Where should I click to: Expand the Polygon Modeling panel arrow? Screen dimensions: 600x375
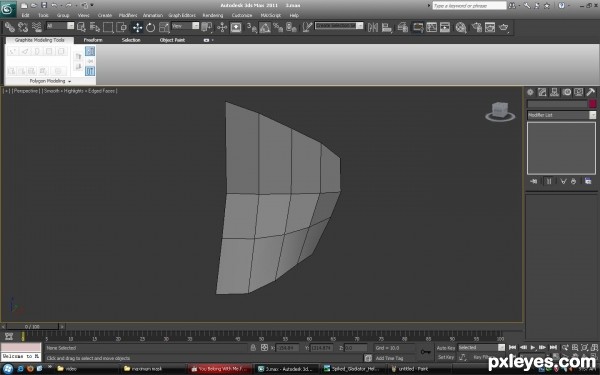(70, 82)
